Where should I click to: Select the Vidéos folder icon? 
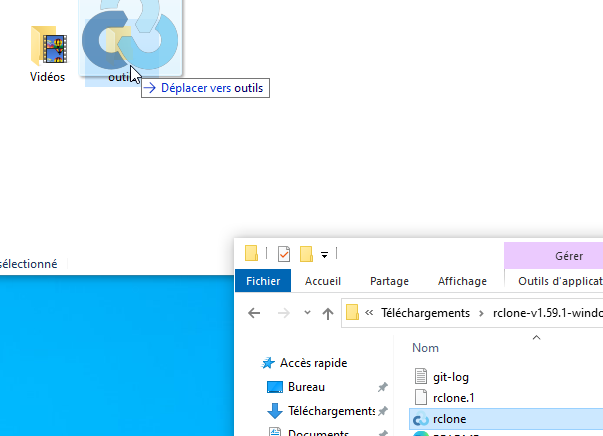point(49,45)
